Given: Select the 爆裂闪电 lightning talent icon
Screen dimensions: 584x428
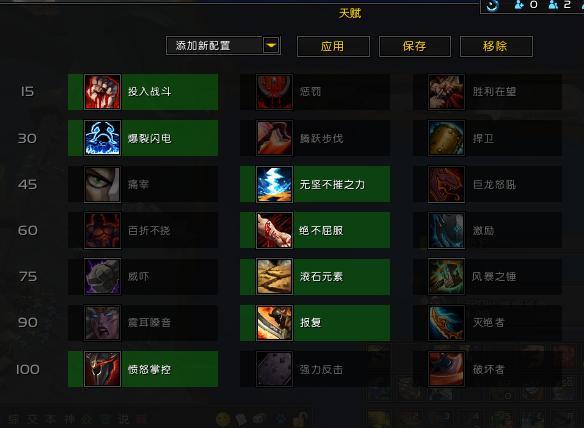Looking at the screenshot, I should [102, 138].
